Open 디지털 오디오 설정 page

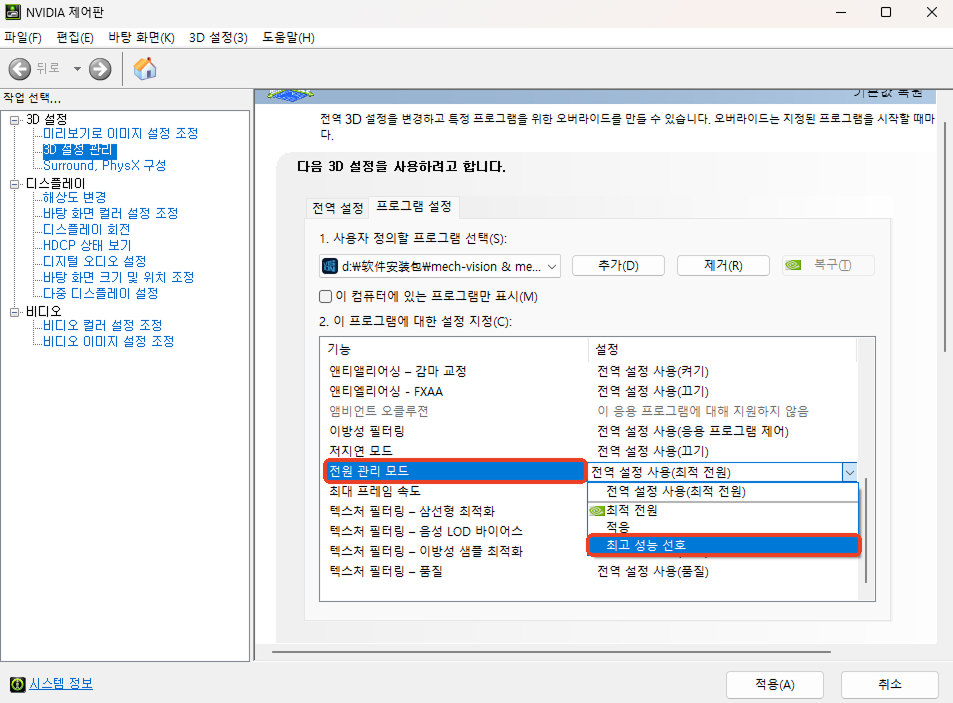coord(94,261)
